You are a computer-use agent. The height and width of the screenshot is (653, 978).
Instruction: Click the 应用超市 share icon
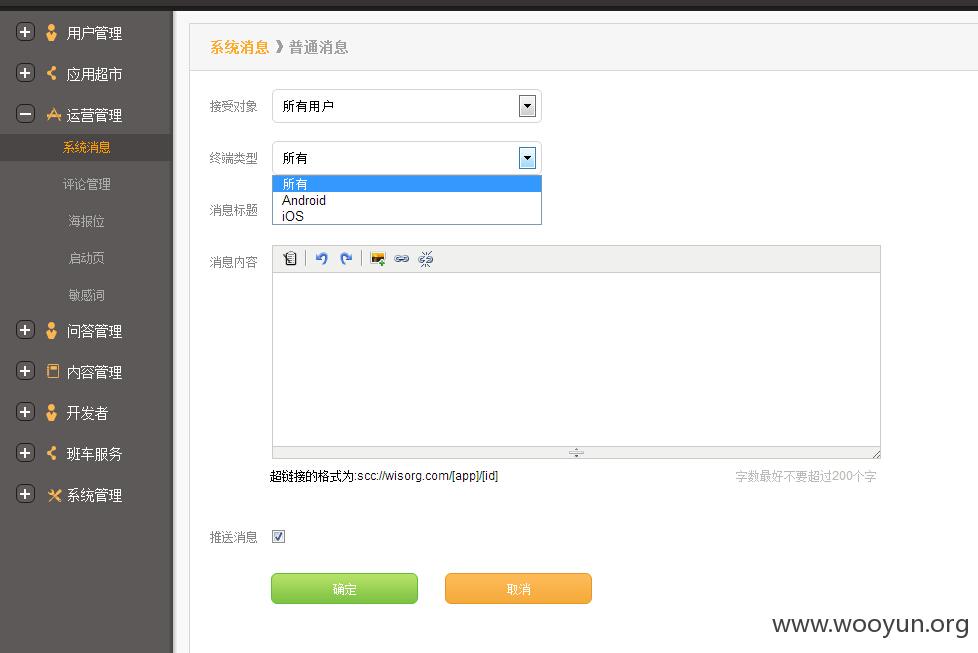coord(52,73)
